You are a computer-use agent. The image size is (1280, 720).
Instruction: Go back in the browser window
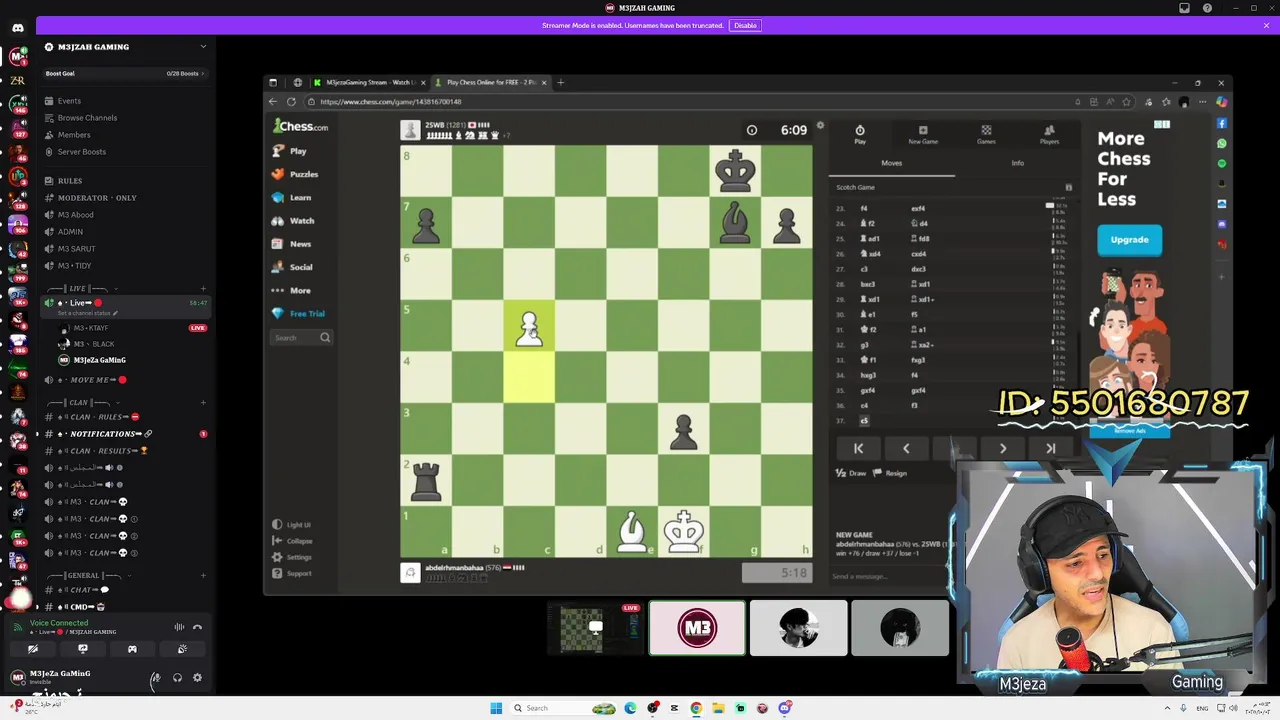point(273,102)
